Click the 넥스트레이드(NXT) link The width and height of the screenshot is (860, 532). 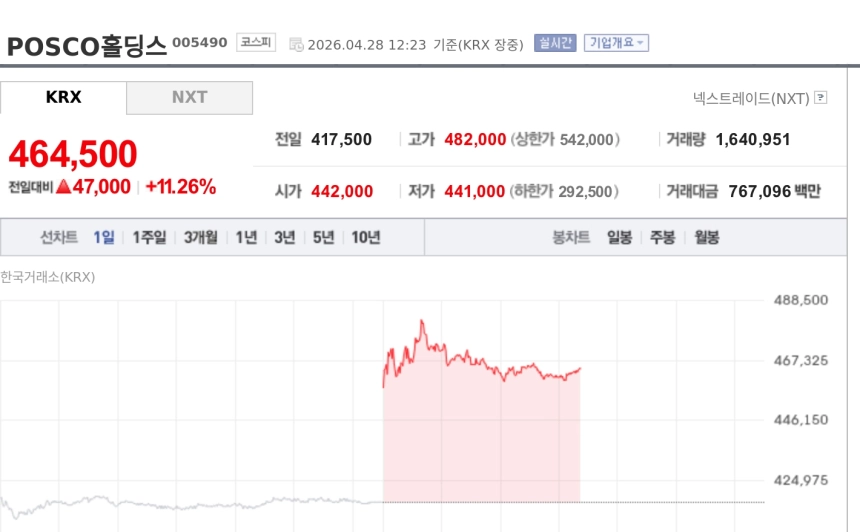coord(751,98)
